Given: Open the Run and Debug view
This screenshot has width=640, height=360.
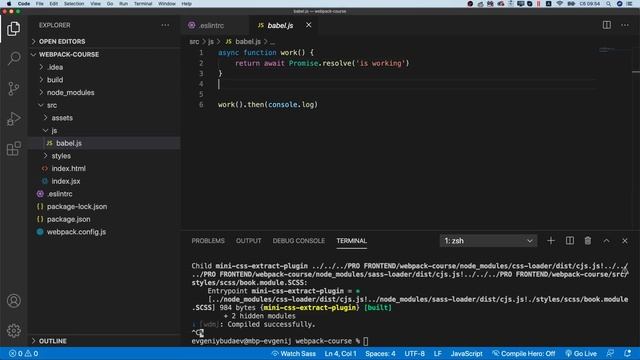Looking at the screenshot, I should point(13,119).
